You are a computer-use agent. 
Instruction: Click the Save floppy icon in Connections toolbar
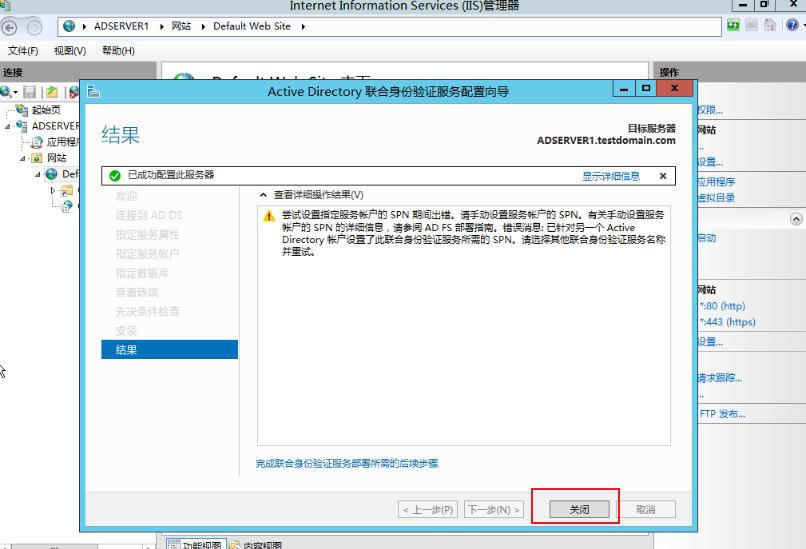click(x=29, y=92)
